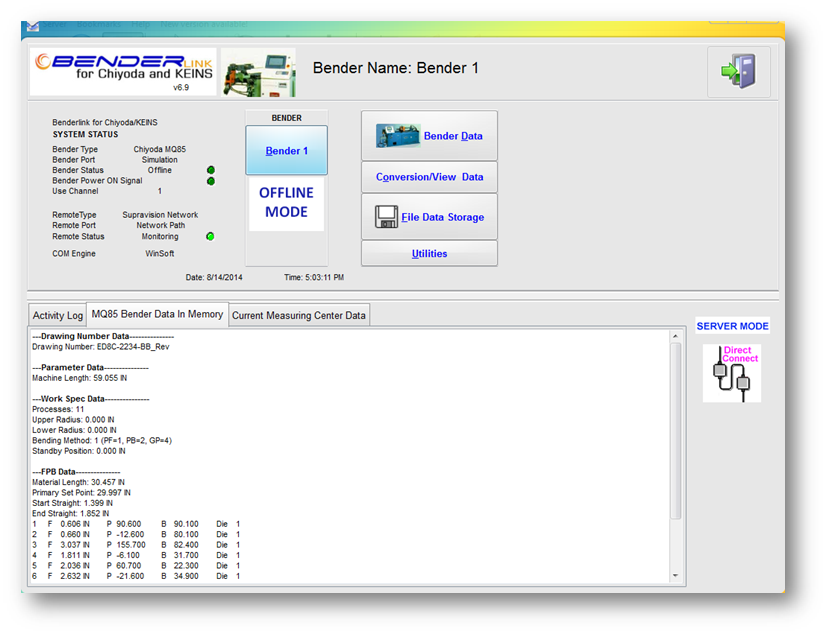
Task: Open Bender Data
Action: [429, 136]
